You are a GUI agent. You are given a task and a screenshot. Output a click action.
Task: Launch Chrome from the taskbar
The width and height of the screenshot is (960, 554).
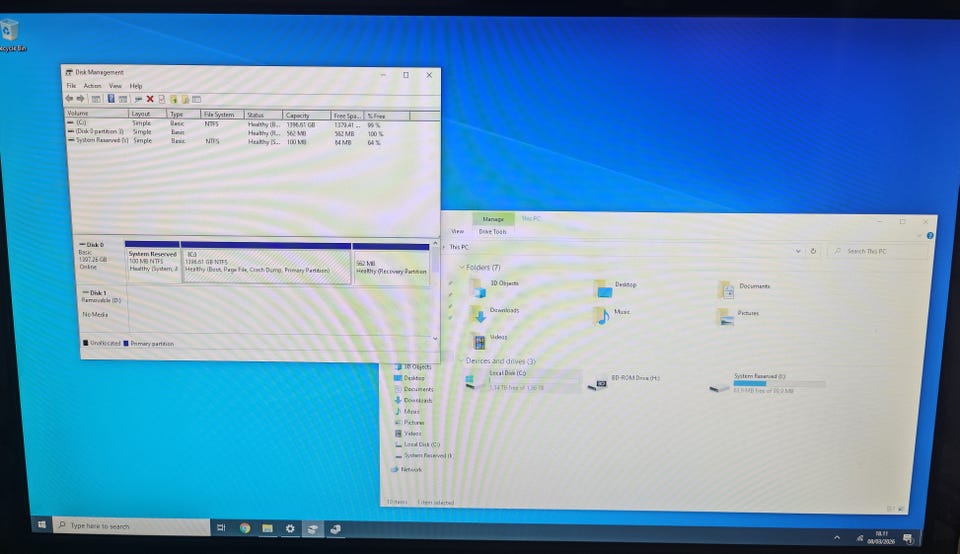[245, 528]
